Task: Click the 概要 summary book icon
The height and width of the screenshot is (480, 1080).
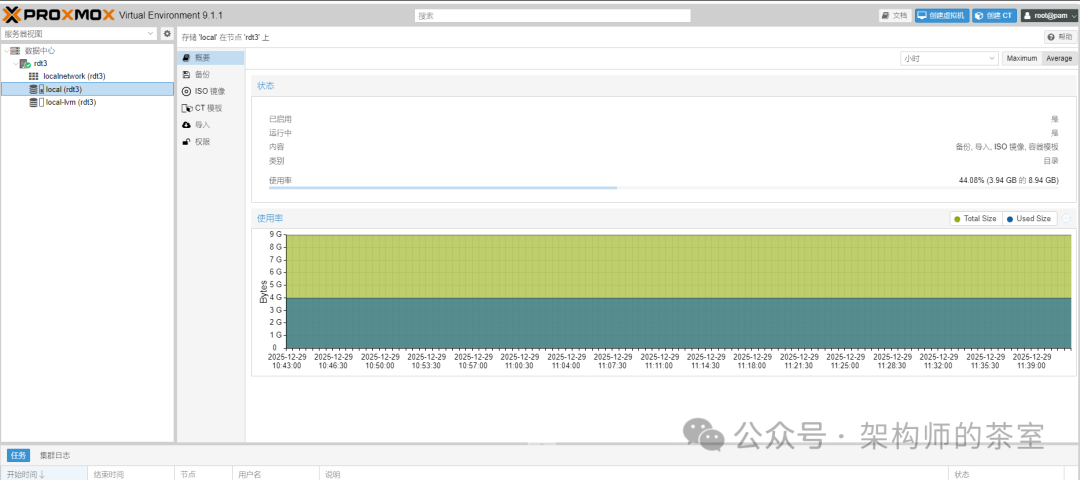Action: click(186, 58)
